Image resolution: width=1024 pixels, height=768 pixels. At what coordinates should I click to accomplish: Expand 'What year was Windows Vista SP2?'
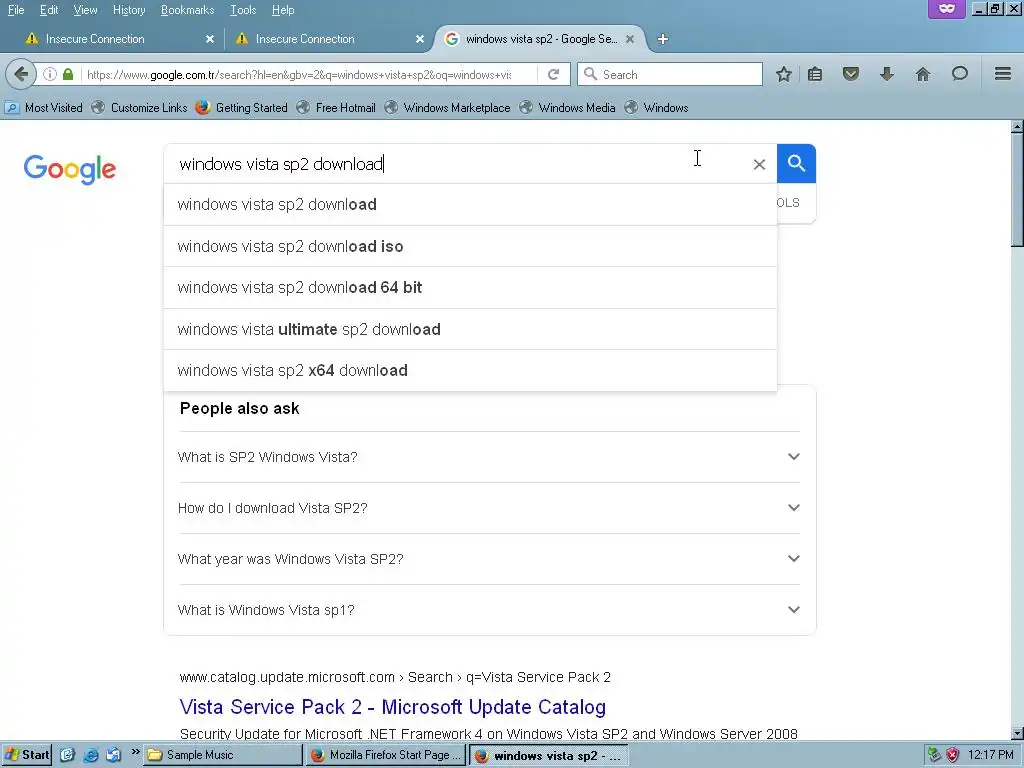click(489, 559)
